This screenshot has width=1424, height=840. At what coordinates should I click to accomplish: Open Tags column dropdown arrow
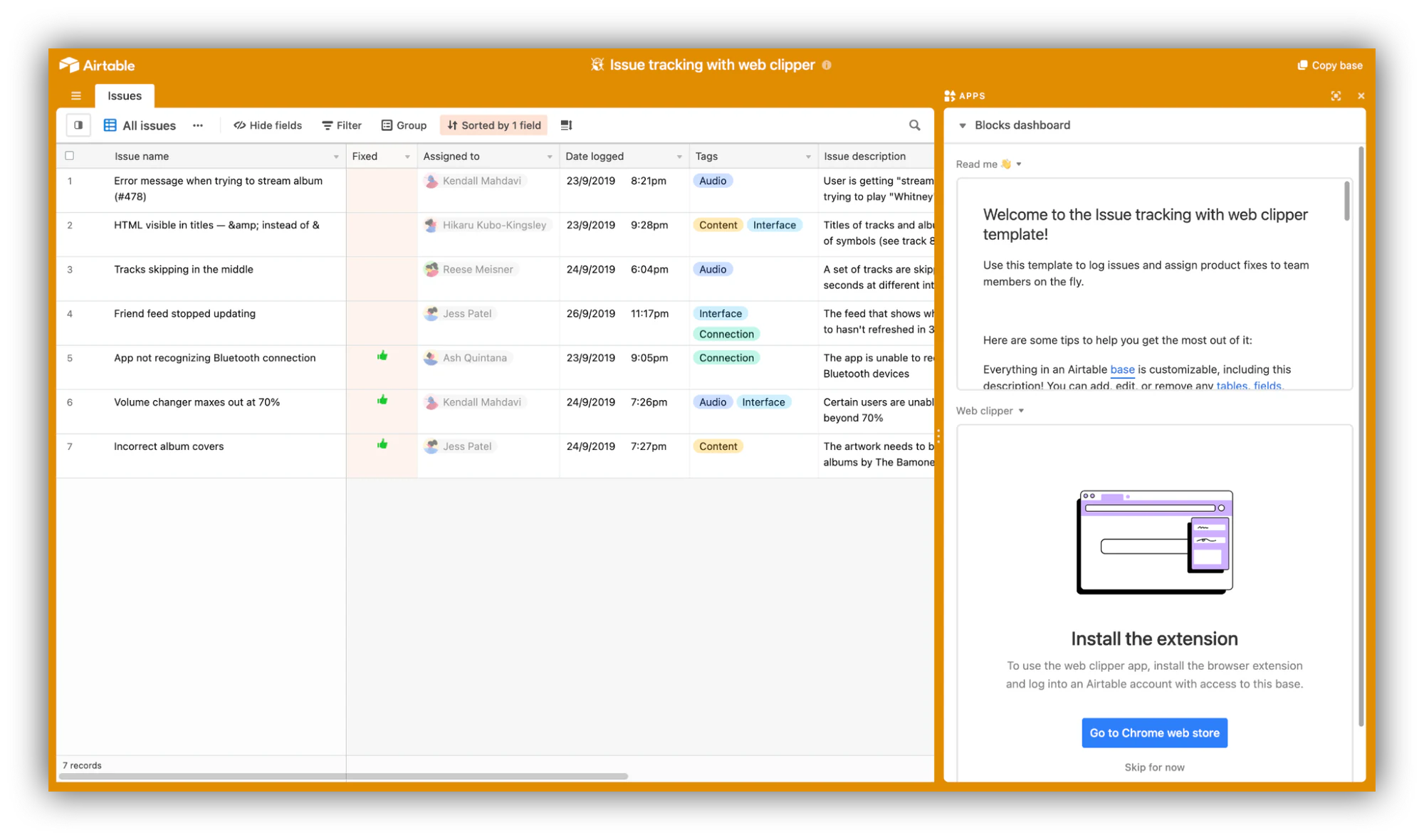click(808, 157)
